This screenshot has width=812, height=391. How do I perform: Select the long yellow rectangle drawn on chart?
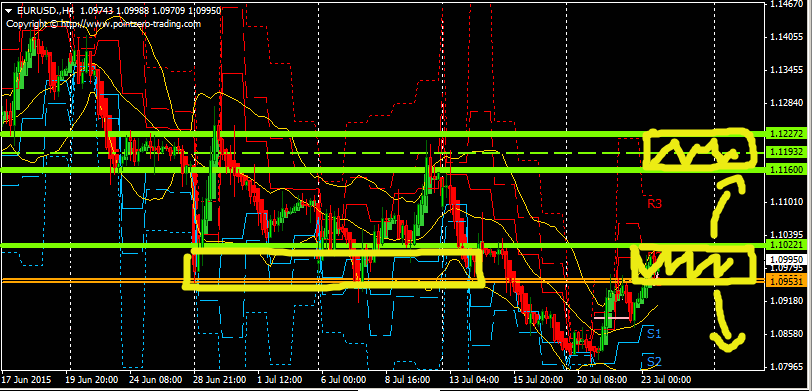point(334,269)
